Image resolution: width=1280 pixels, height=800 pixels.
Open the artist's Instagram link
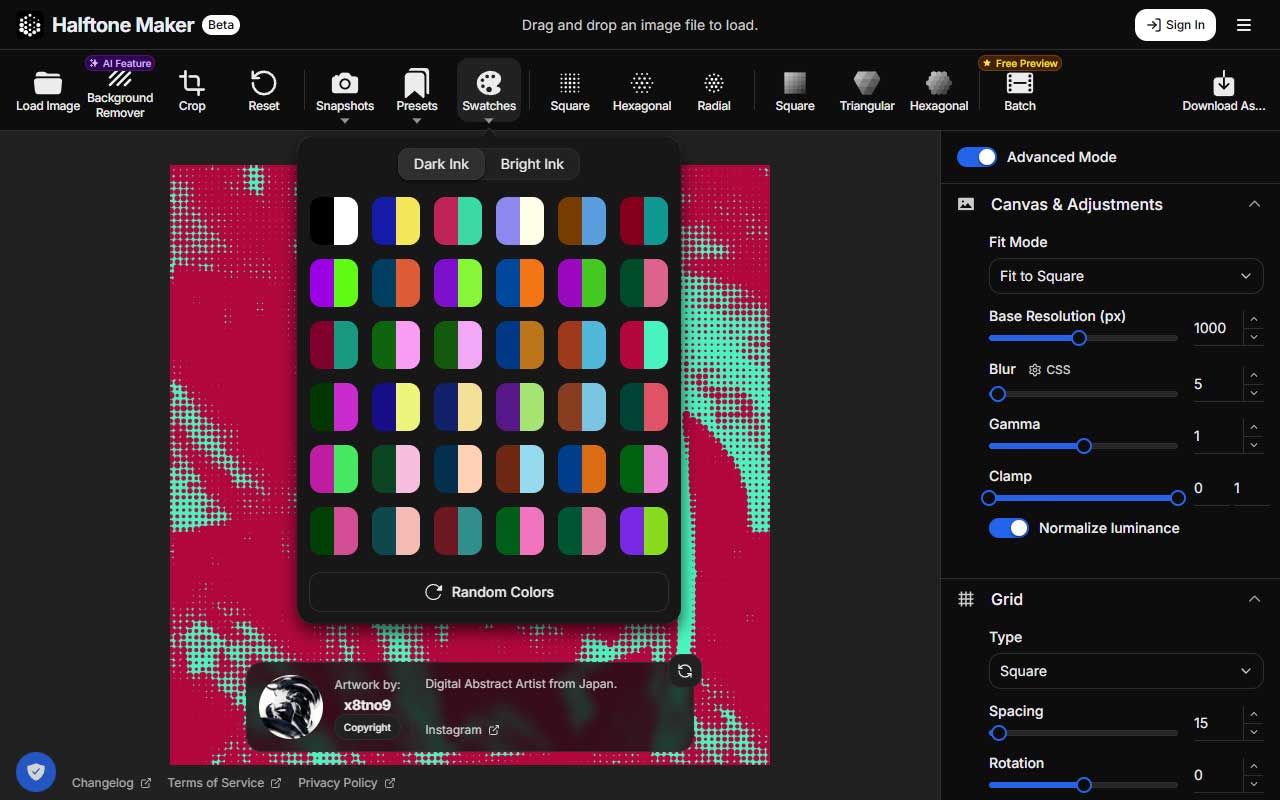click(x=462, y=730)
